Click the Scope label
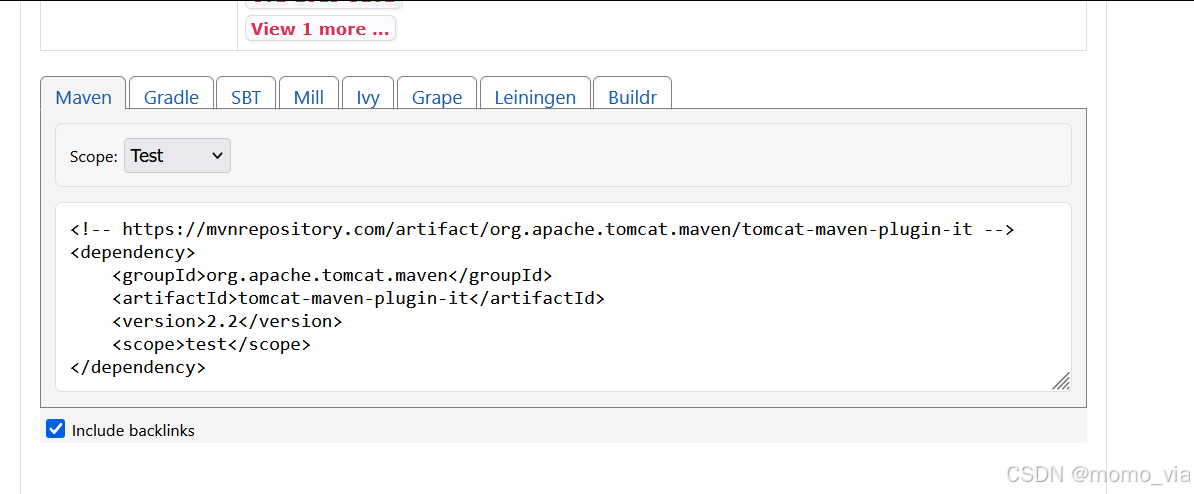This screenshot has width=1194, height=494. pos(94,157)
